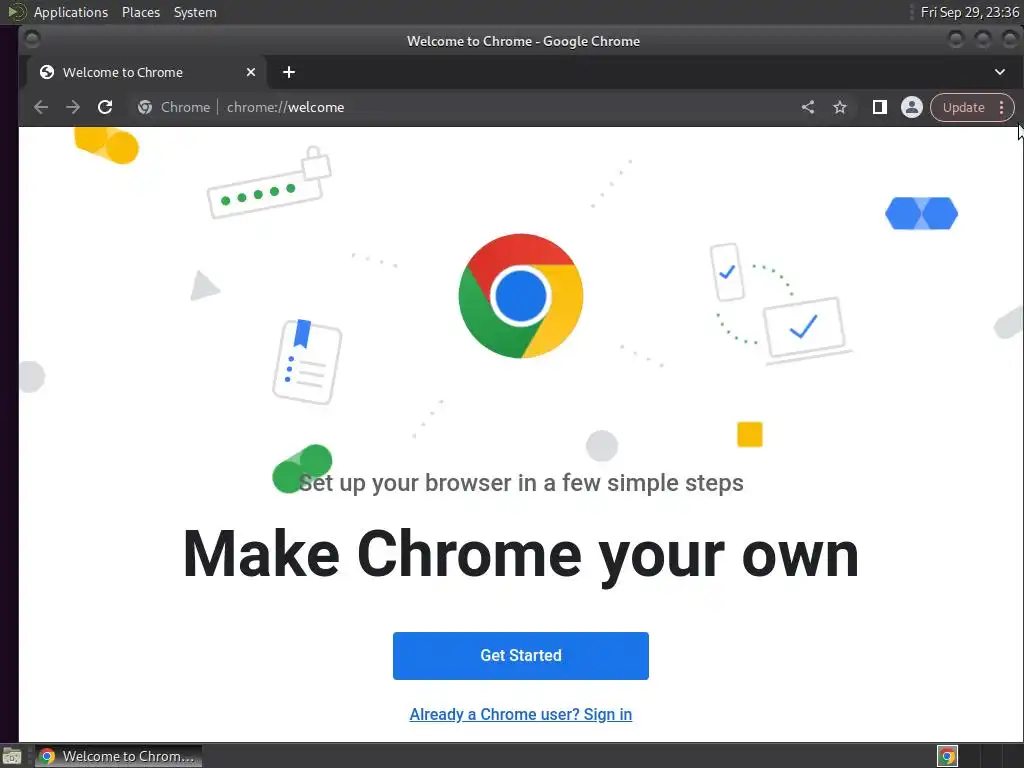Screen dimensions: 1024x768
Task: Reload the Welcome page
Action: tap(104, 107)
